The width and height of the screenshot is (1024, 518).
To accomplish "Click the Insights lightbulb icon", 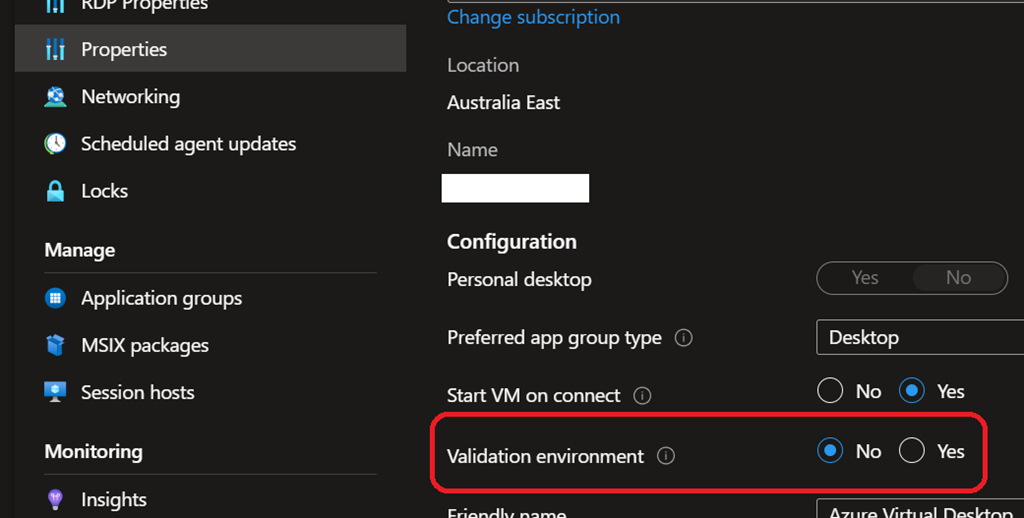I will (x=55, y=500).
